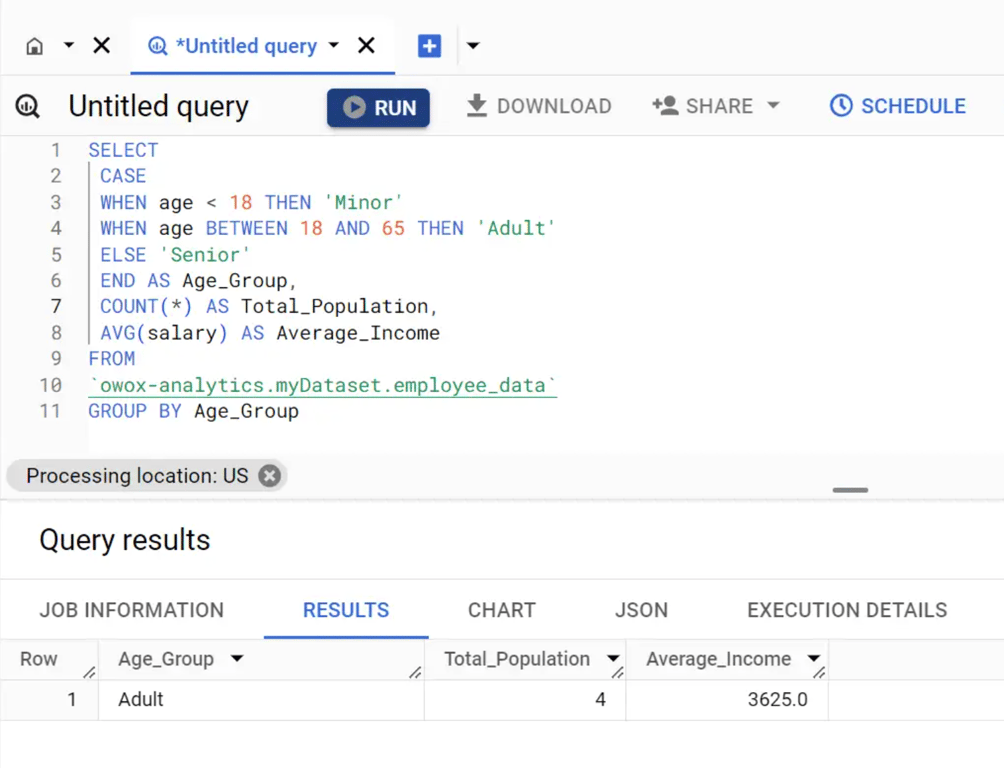
Task: Click the 'Minor' string literal
Action: (364, 202)
